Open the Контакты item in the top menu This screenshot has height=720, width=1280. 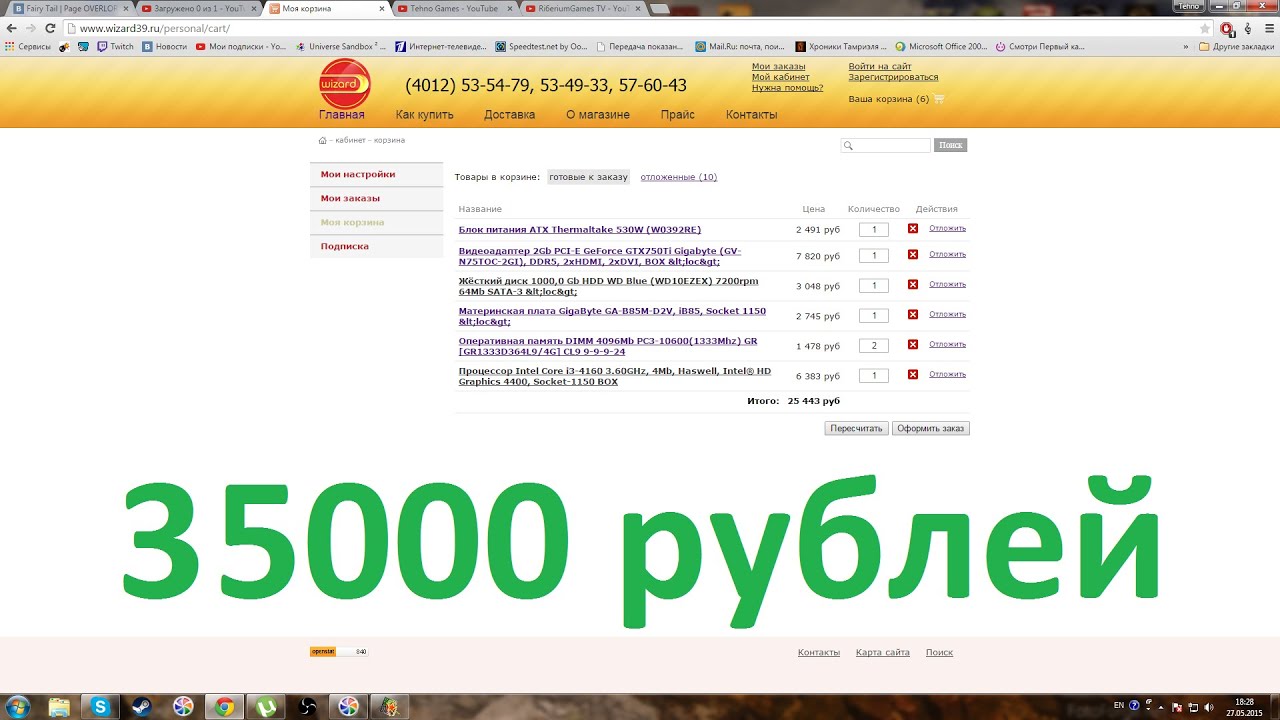751,115
